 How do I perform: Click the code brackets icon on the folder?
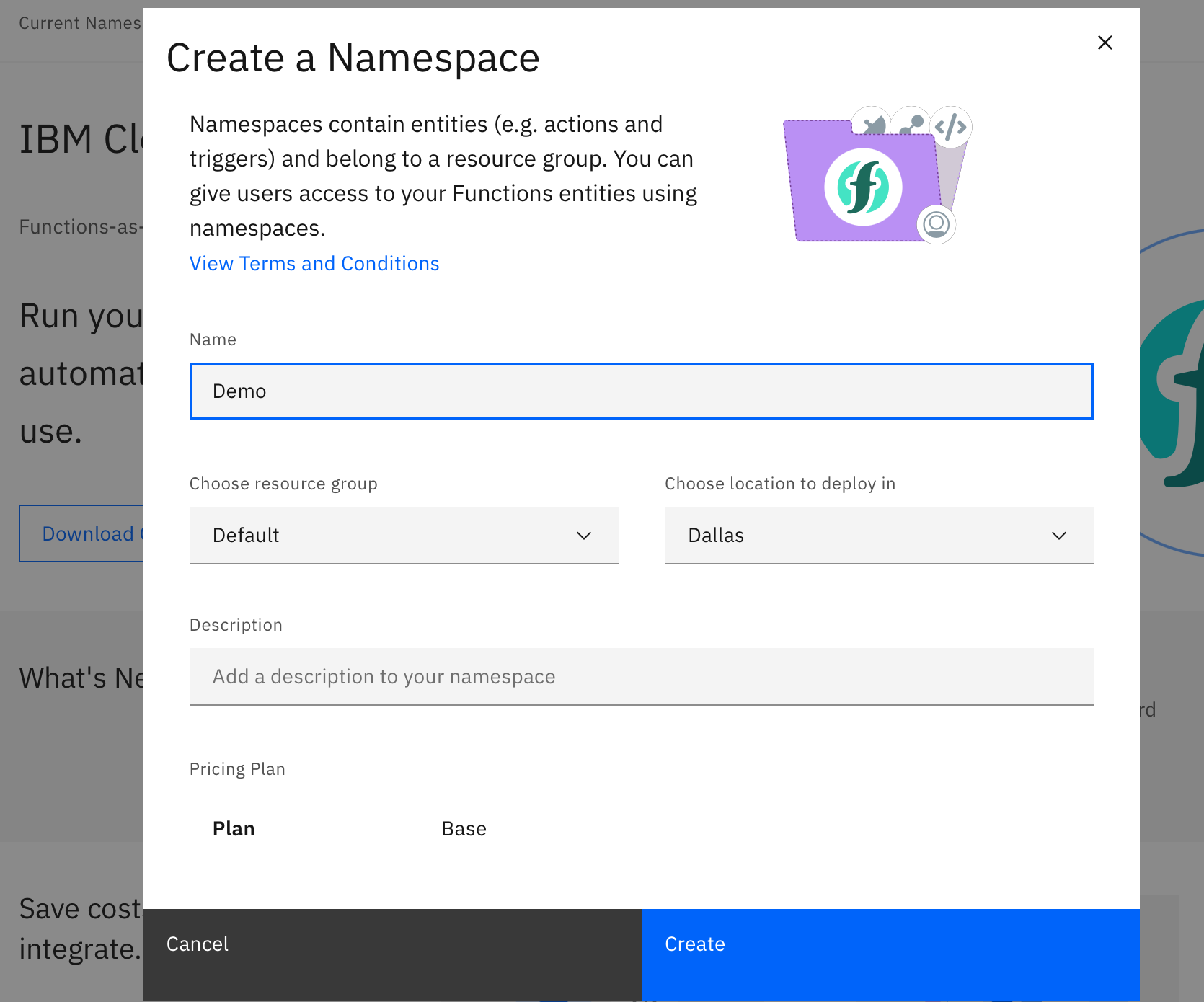[951, 127]
